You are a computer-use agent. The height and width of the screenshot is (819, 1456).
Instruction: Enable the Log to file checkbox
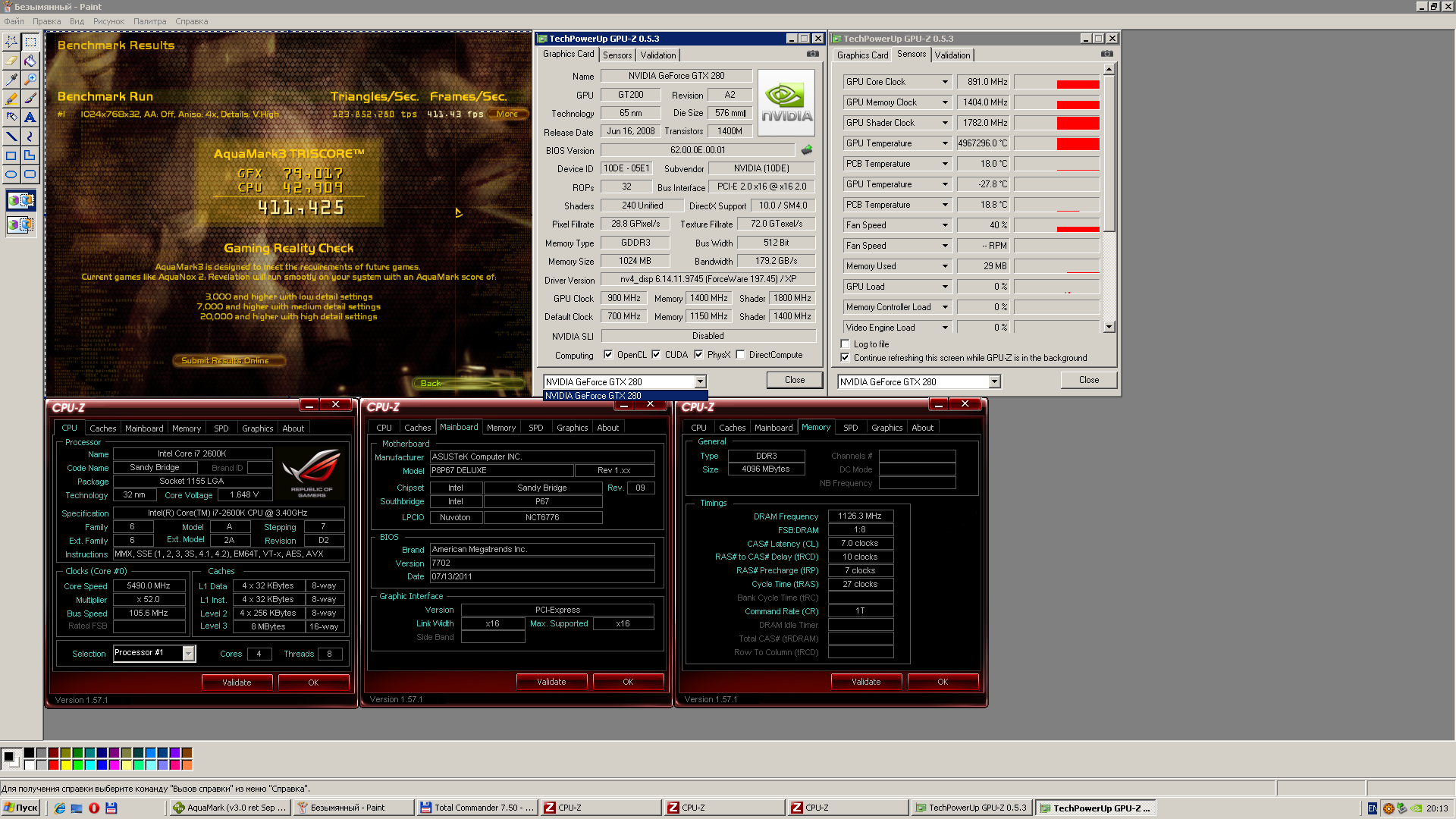pyautogui.click(x=845, y=344)
